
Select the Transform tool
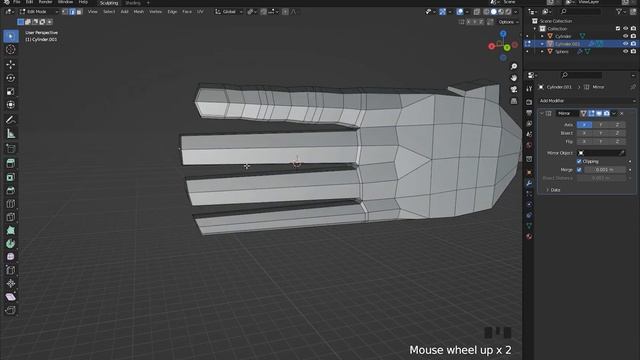[x=11, y=105]
